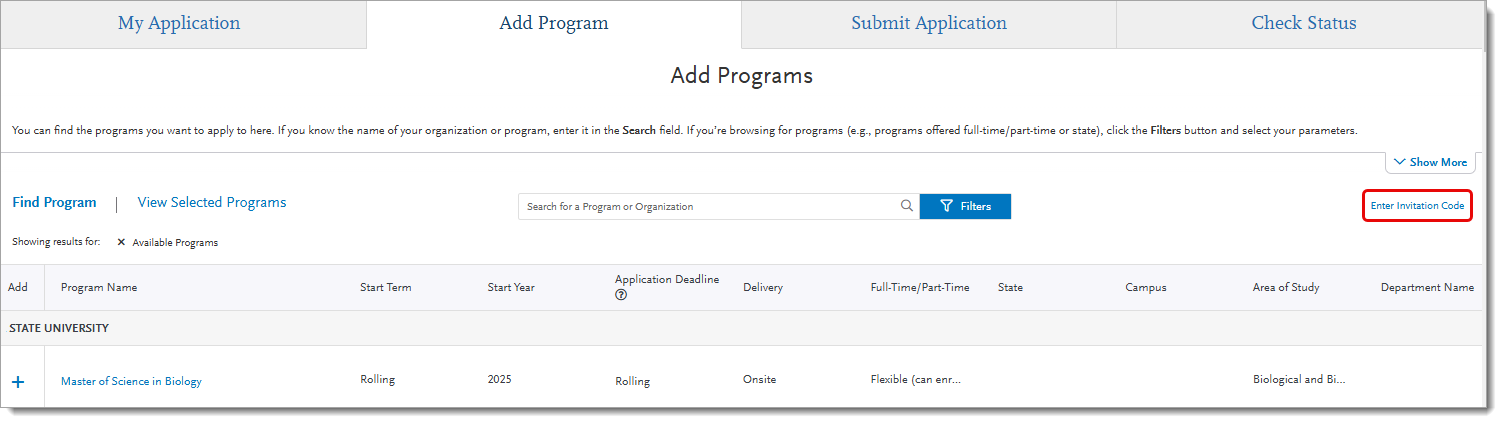Add Master of Science in Biology with plus
This screenshot has height=423, width=1502.
tap(18, 382)
